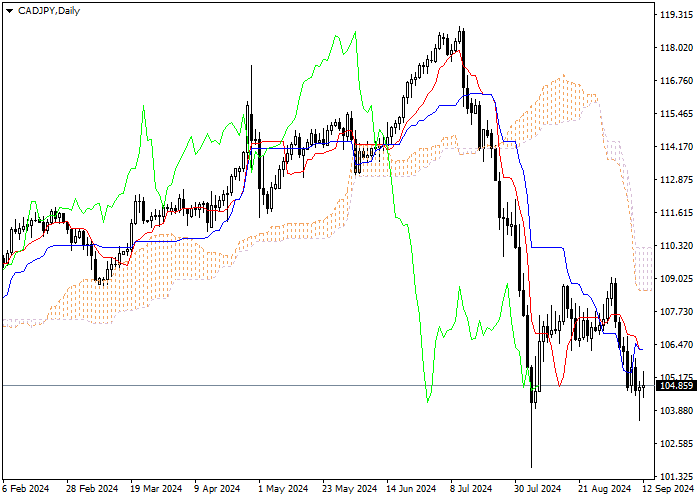Image resolution: width=700 pixels, height=500 pixels.
Task: Select the 111.615 price axis value
Action: click(676, 213)
